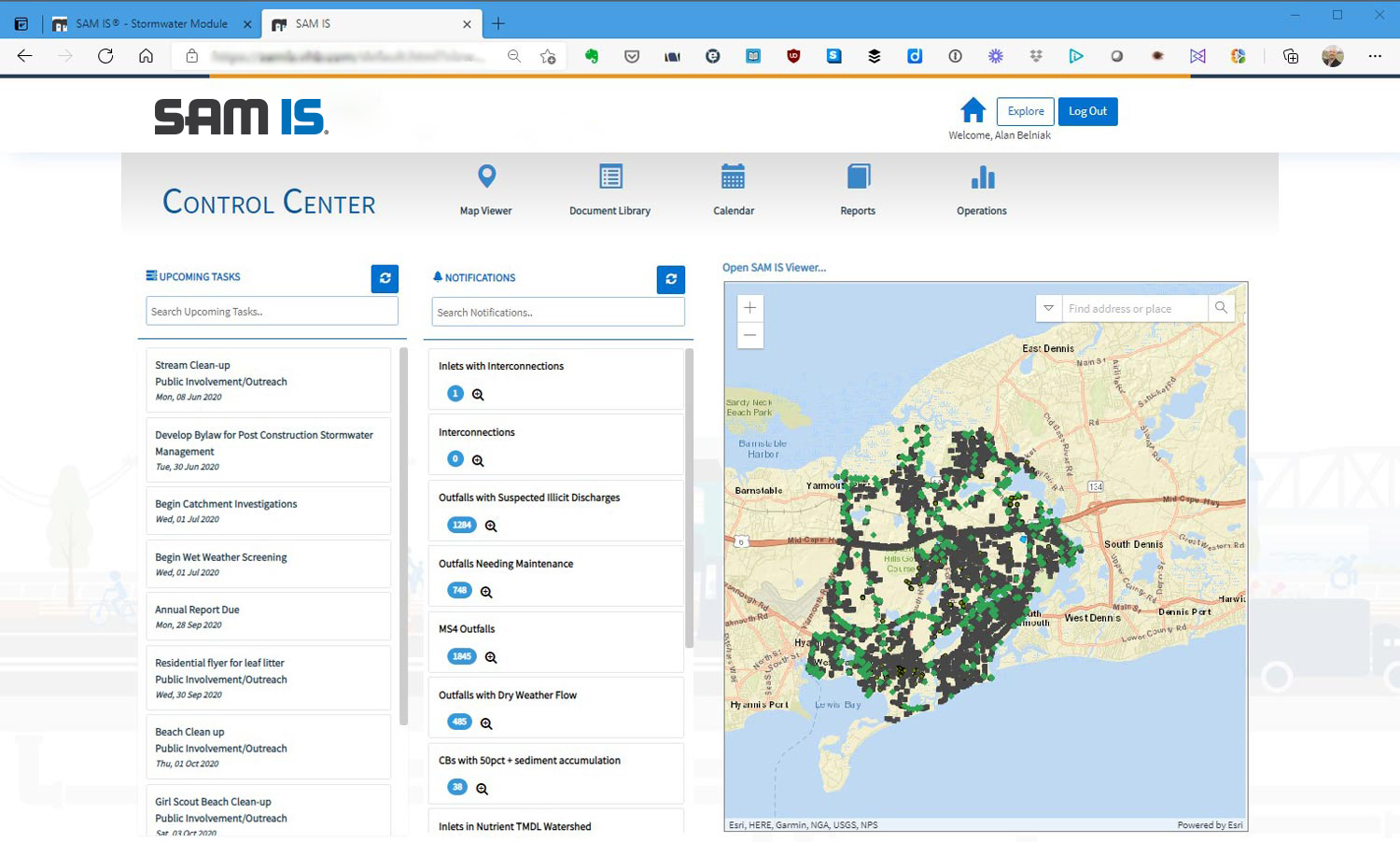Open the Document Library icon
Screen dimensions: 1400x842
point(610,176)
